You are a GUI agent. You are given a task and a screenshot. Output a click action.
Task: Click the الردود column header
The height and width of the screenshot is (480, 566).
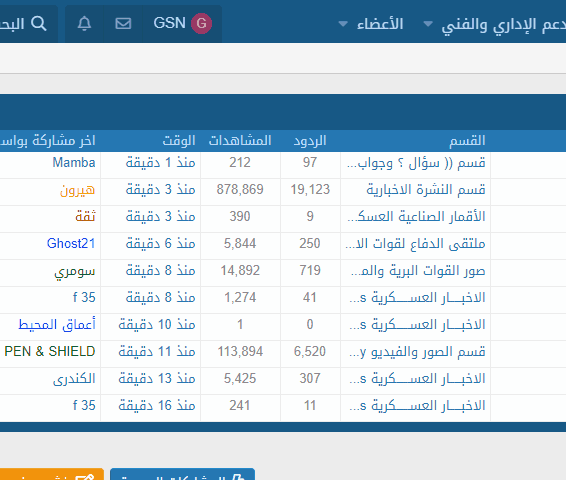(x=310, y=141)
